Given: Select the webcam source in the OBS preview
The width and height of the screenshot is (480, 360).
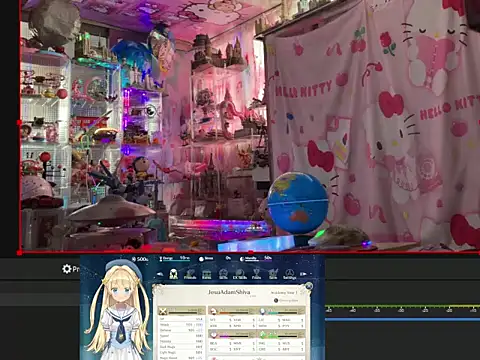Looking at the screenshot, I should click(x=250, y=125).
